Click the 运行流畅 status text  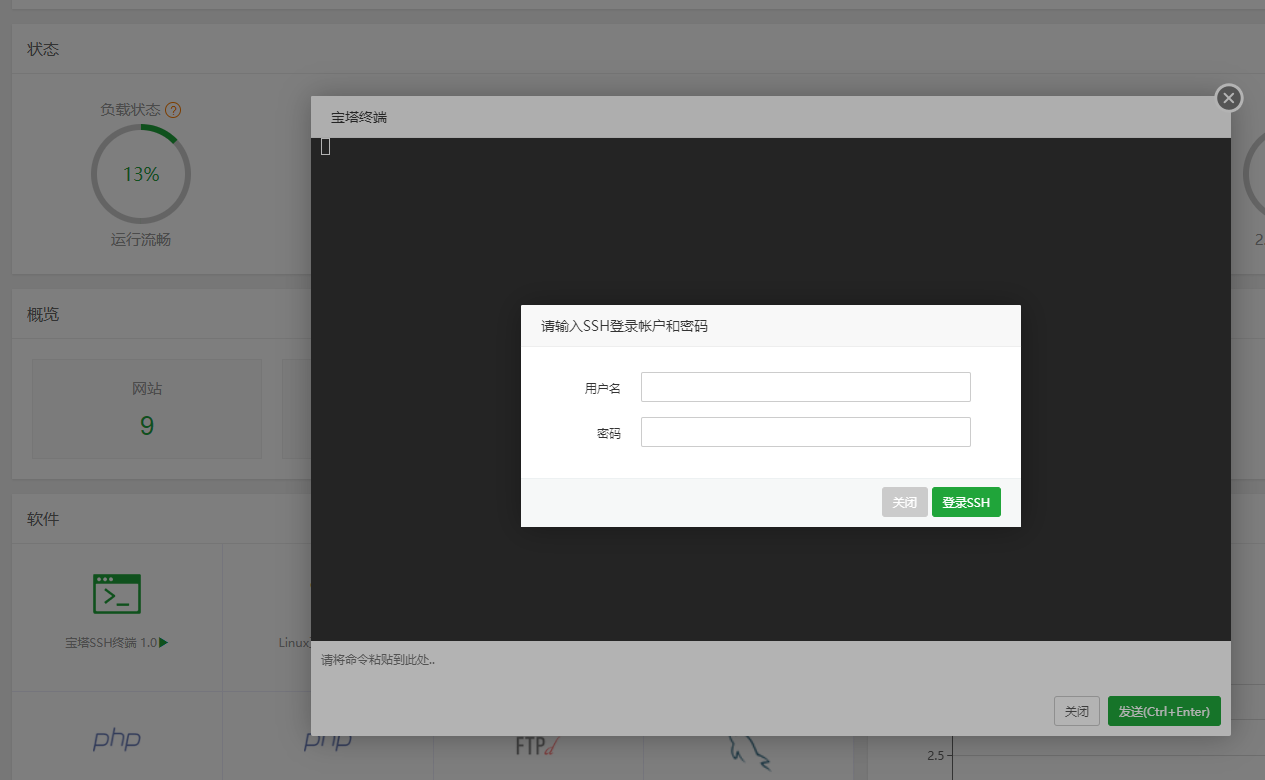click(x=141, y=240)
